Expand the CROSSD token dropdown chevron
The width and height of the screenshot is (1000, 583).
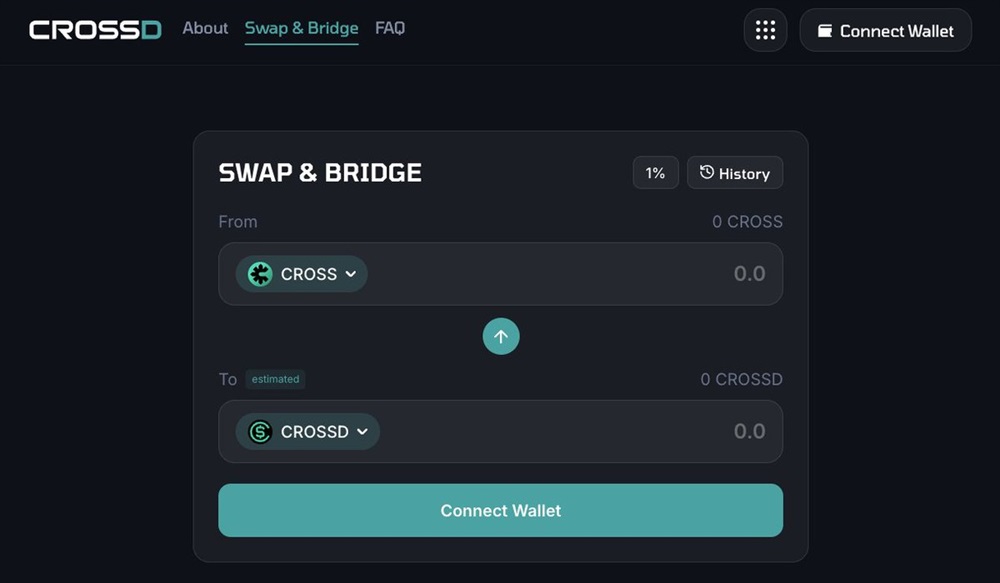[x=362, y=432]
